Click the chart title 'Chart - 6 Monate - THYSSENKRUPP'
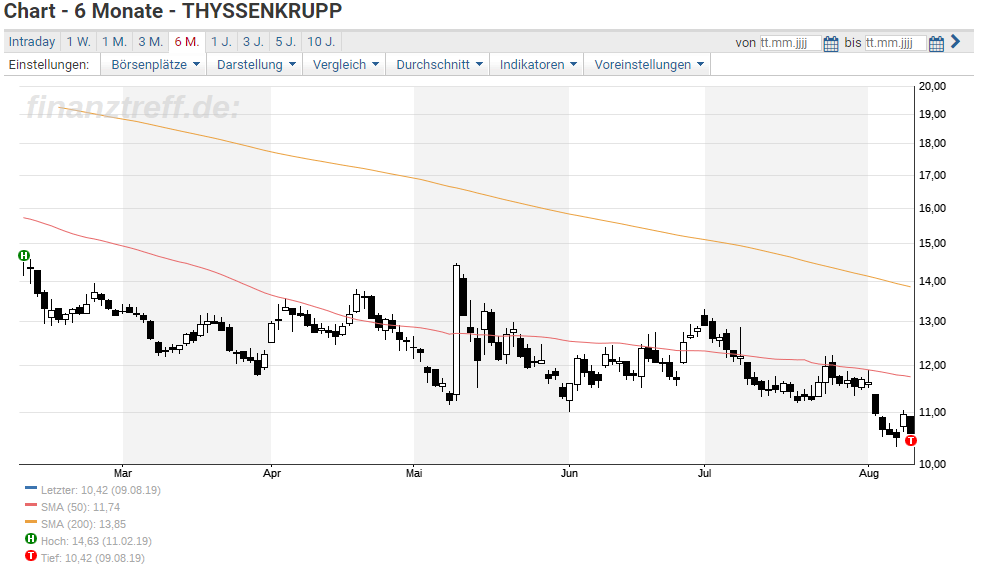The width and height of the screenshot is (984, 576). coord(173,11)
